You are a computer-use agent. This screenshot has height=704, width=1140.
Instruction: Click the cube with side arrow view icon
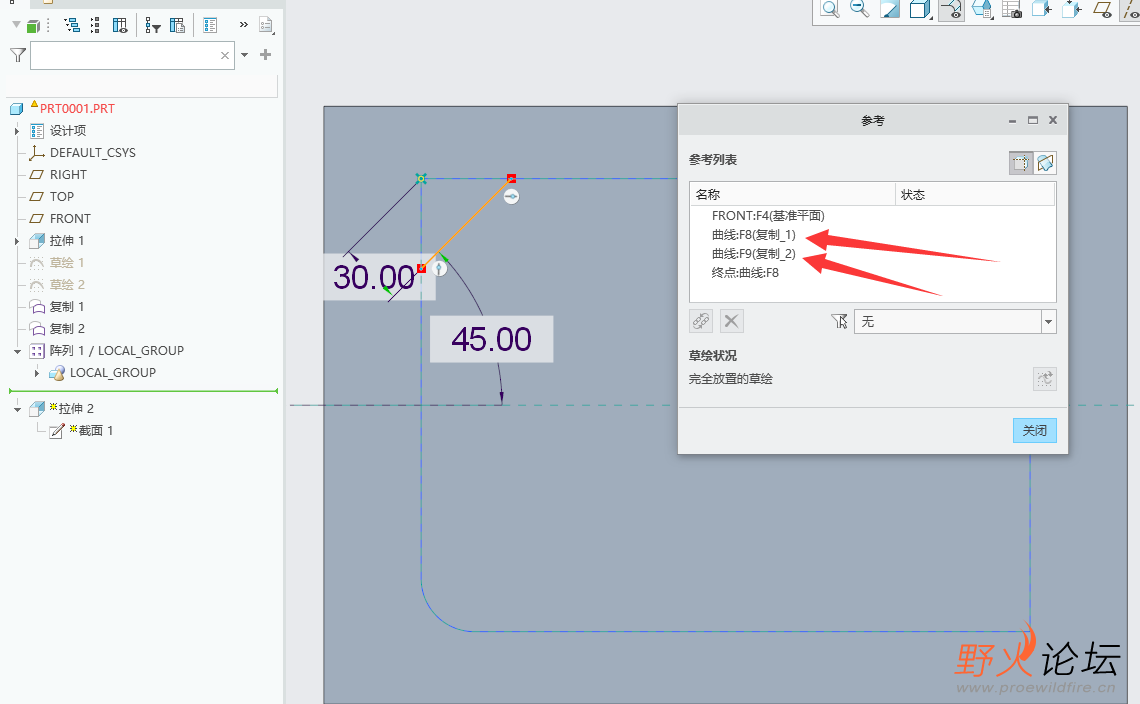pyautogui.click(x=1042, y=9)
